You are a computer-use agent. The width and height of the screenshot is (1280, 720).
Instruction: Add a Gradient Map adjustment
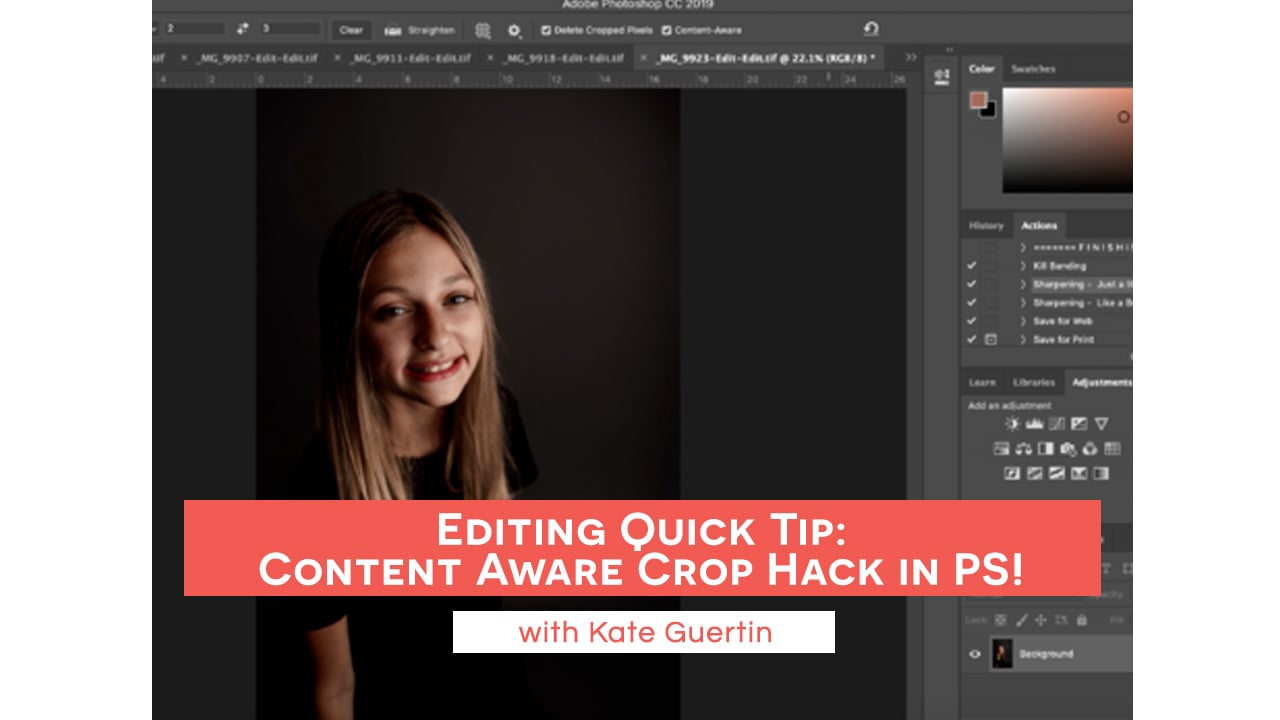pyautogui.click(x=1101, y=473)
